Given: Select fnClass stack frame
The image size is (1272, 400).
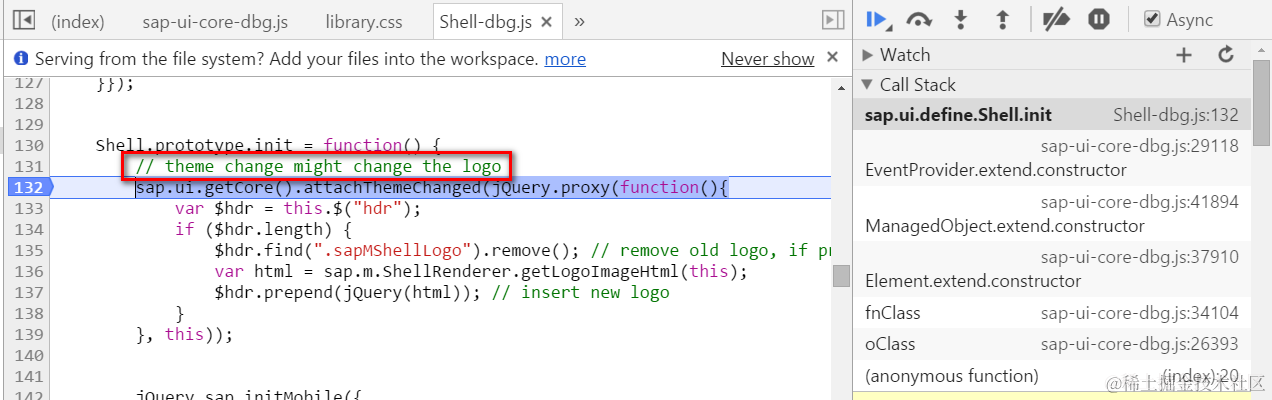Looking at the screenshot, I should (1052, 313).
